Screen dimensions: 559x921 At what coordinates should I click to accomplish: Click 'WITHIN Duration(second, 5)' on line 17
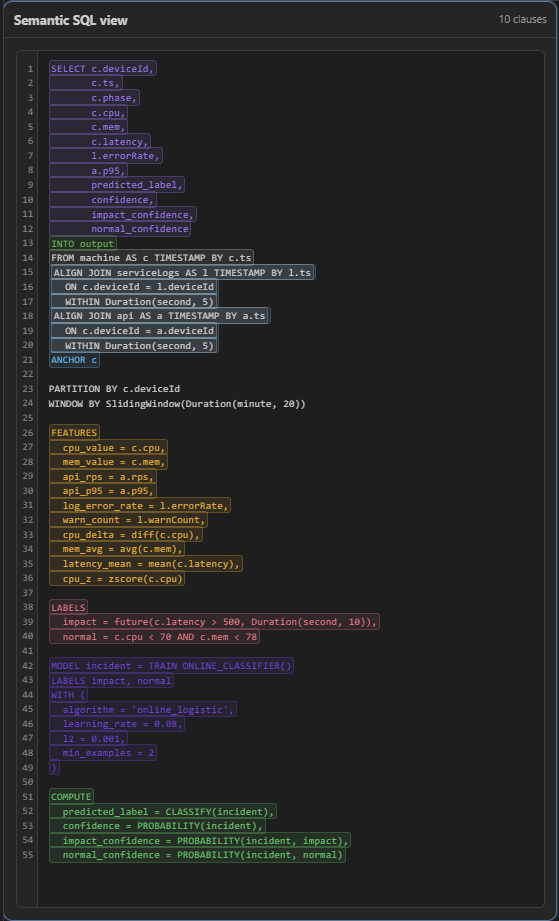coord(134,301)
